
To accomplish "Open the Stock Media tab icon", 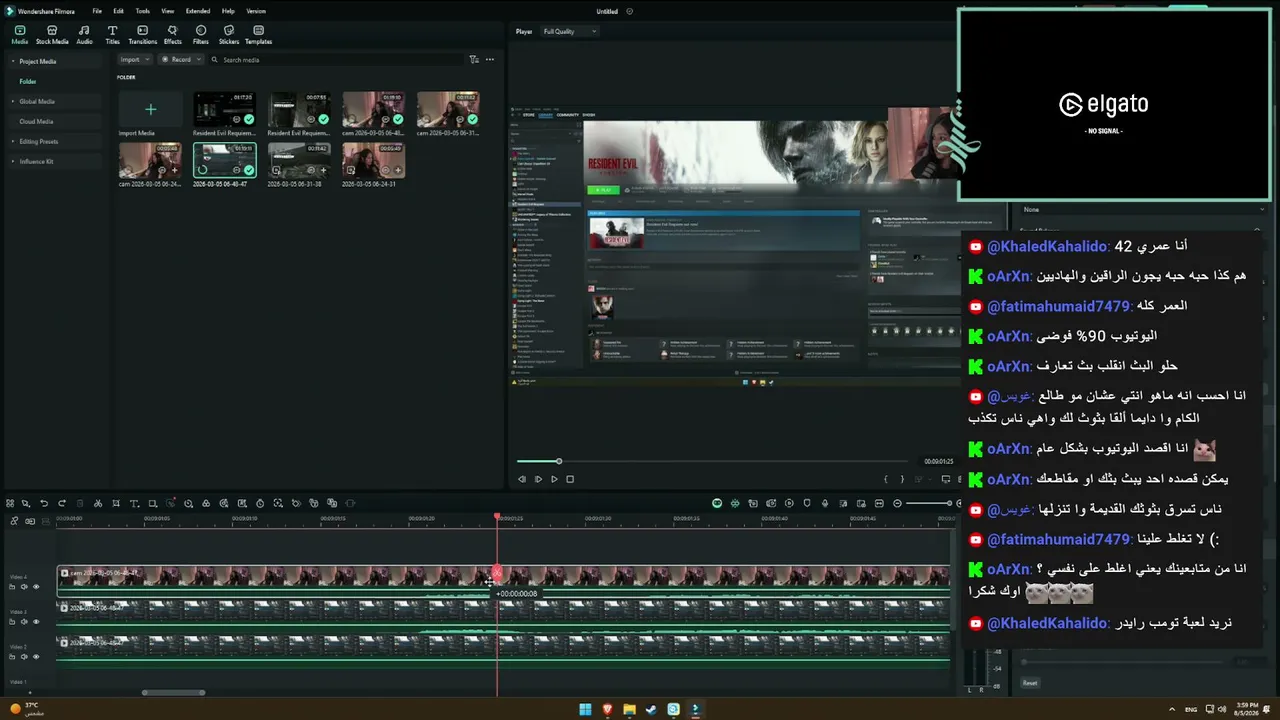I will pos(52,31).
